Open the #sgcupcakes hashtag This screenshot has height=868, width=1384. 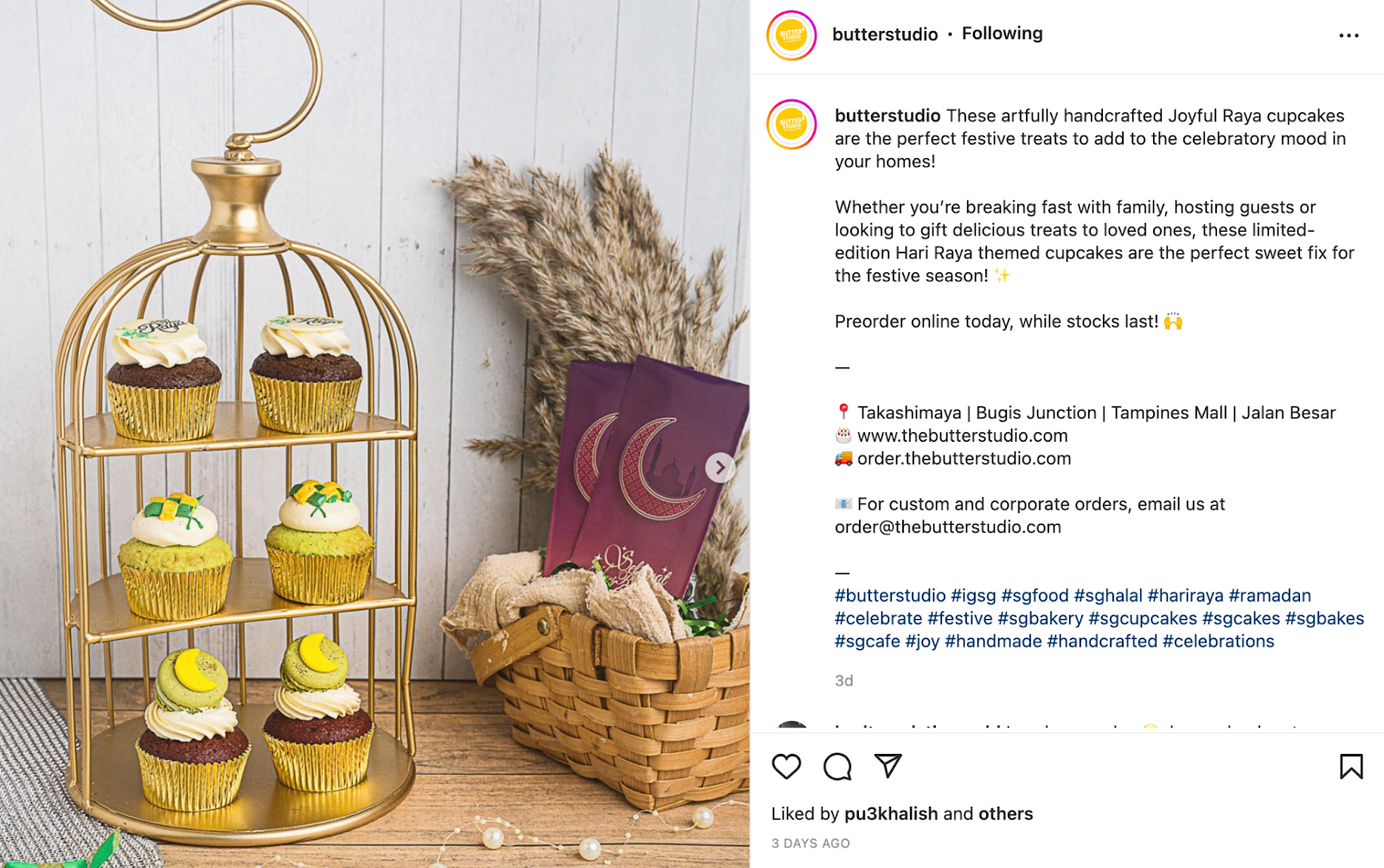[1143, 618]
